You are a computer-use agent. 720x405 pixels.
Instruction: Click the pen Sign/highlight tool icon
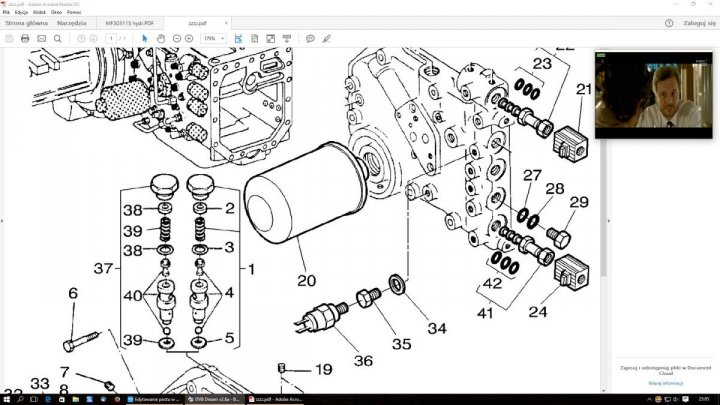pos(326,38)
